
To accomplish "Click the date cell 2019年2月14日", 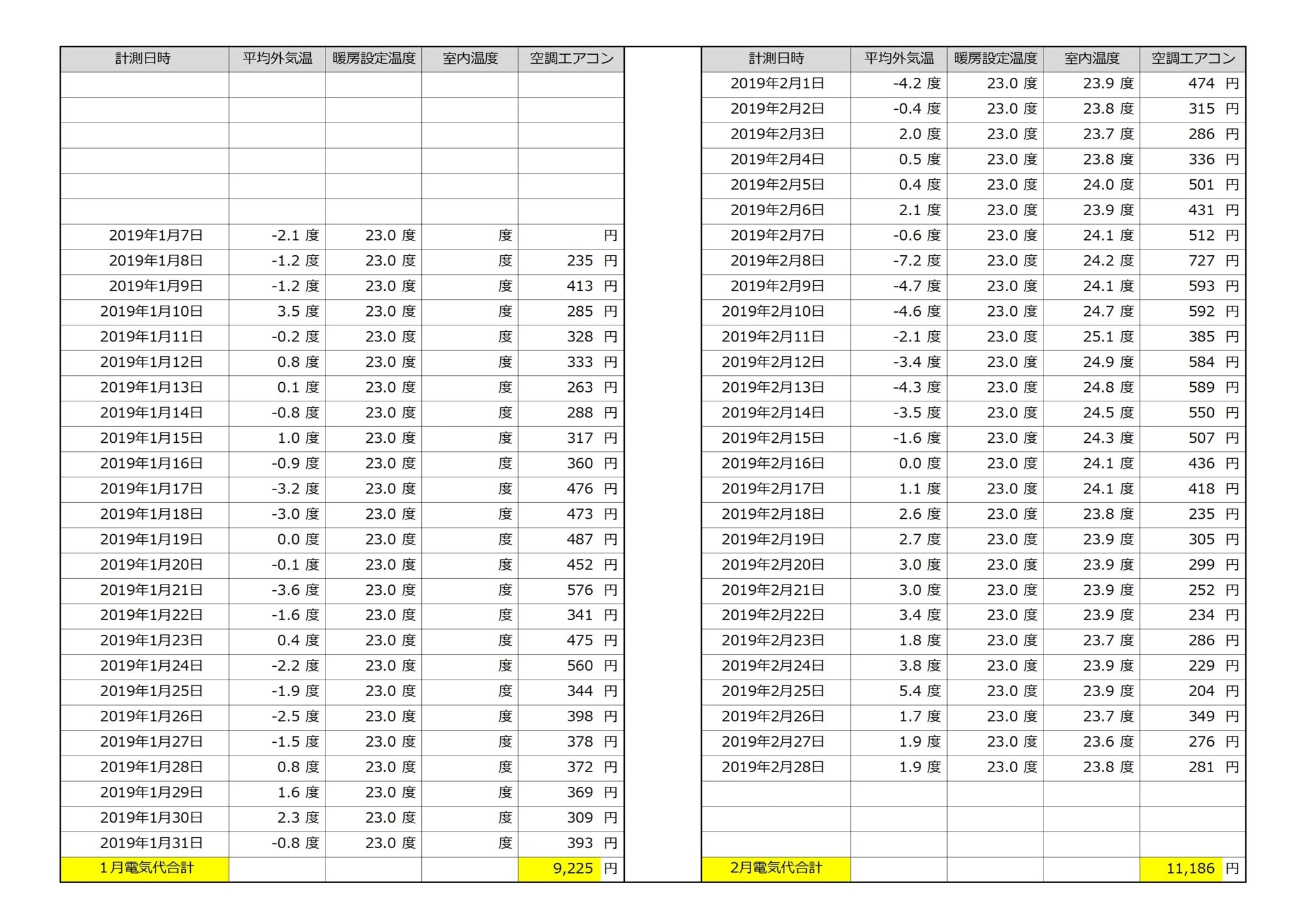I will pyautogui.click(x=776, y=414).
